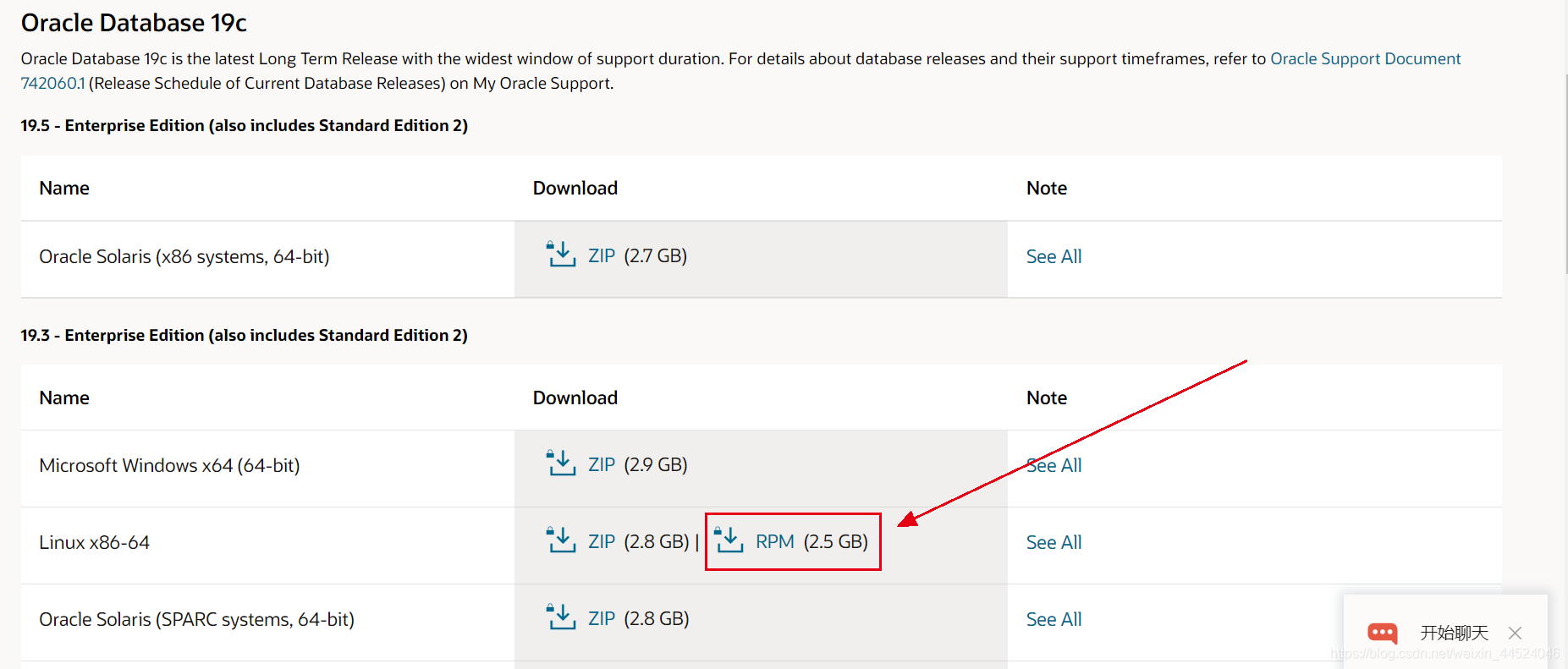Click the red chat bubble icon
This screenshot has height=669, width=1568.
point(1383,633)
